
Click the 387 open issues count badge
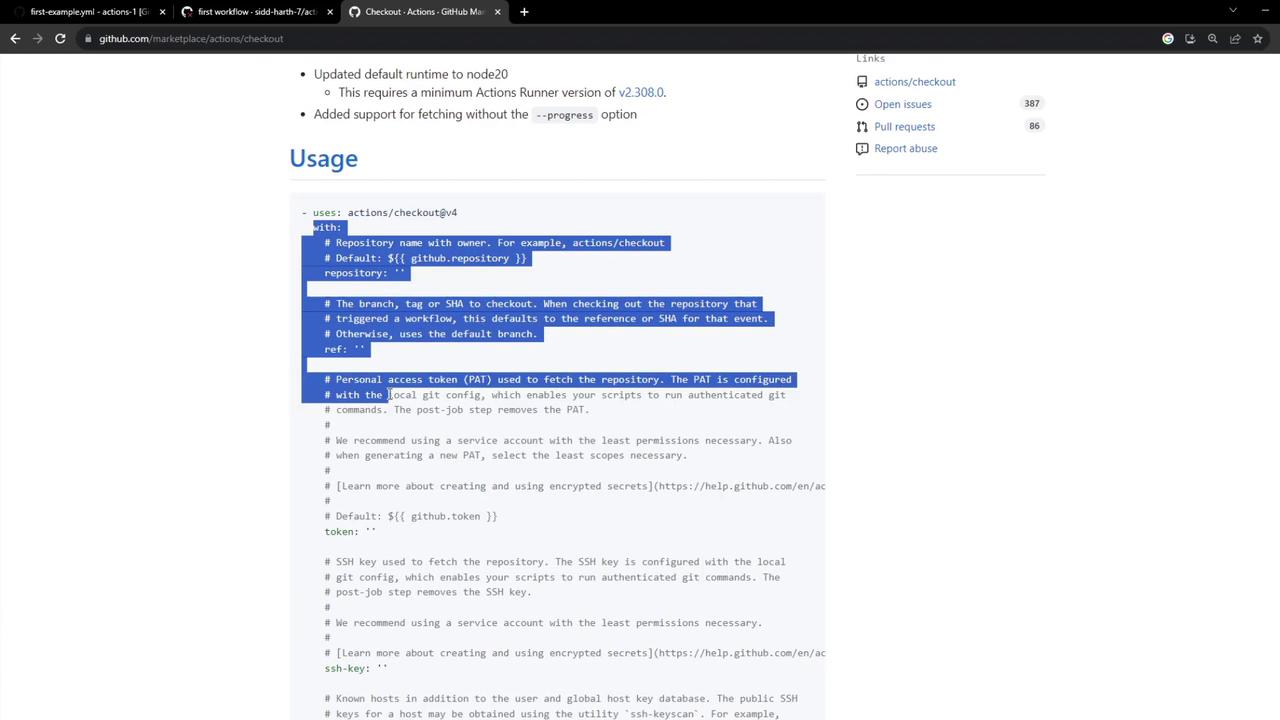tap(1032, 104)
